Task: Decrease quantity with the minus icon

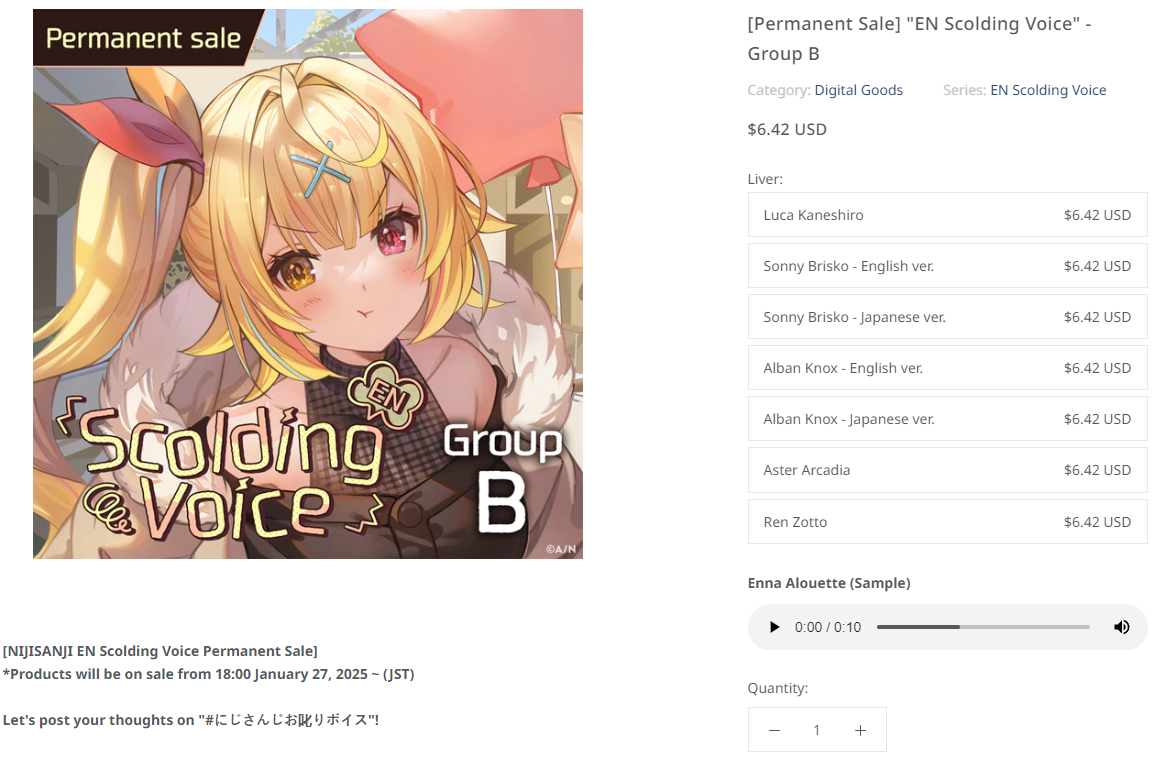Action: coord(774,730)
